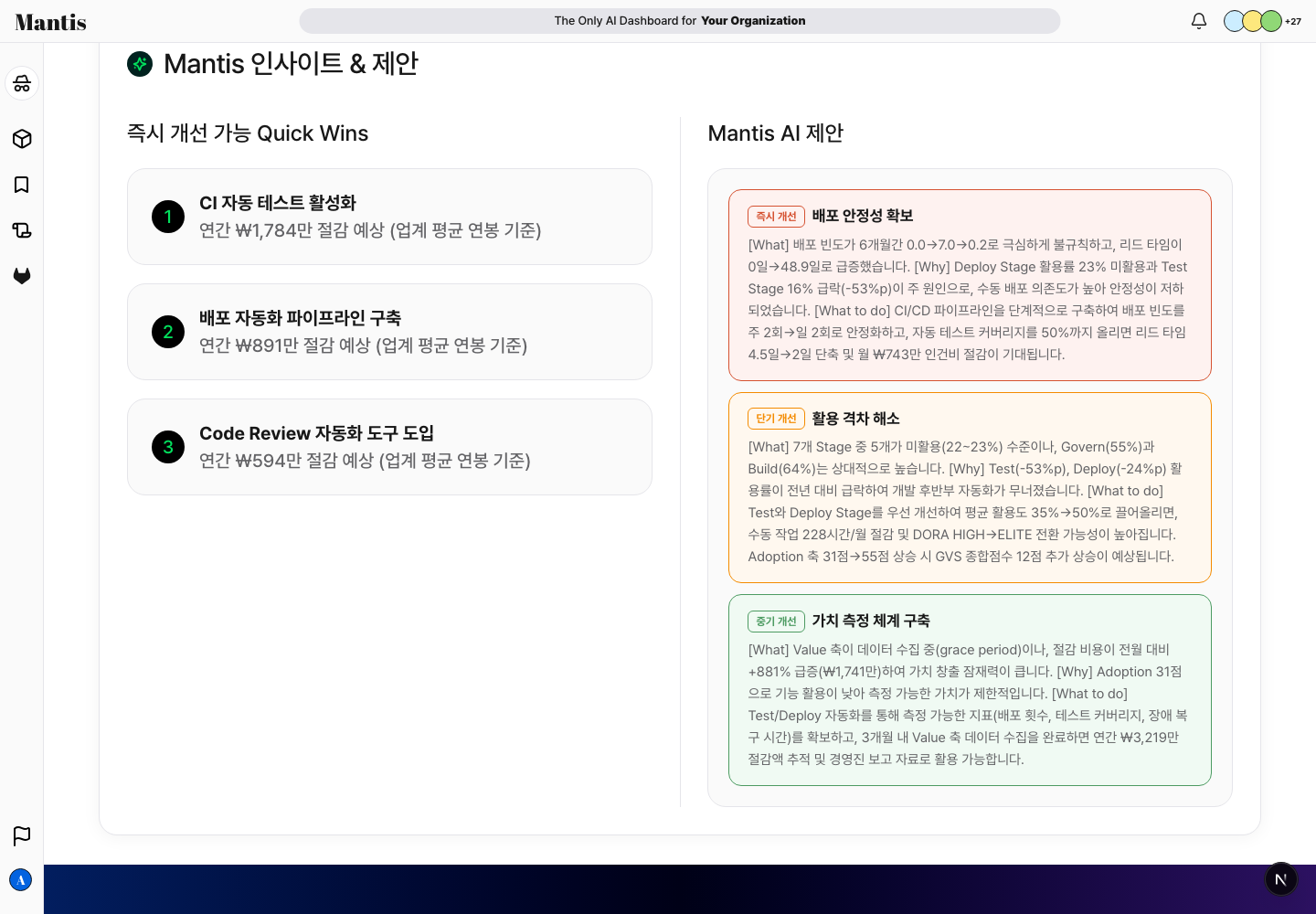
Task: Click the red deploy stability proposal body text
Action: [x=969, y=300]
